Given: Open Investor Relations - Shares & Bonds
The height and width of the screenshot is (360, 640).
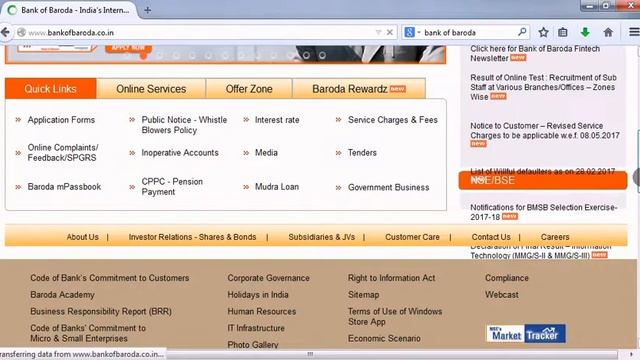Looking at the screenshot, I should (x=192, y=237).
